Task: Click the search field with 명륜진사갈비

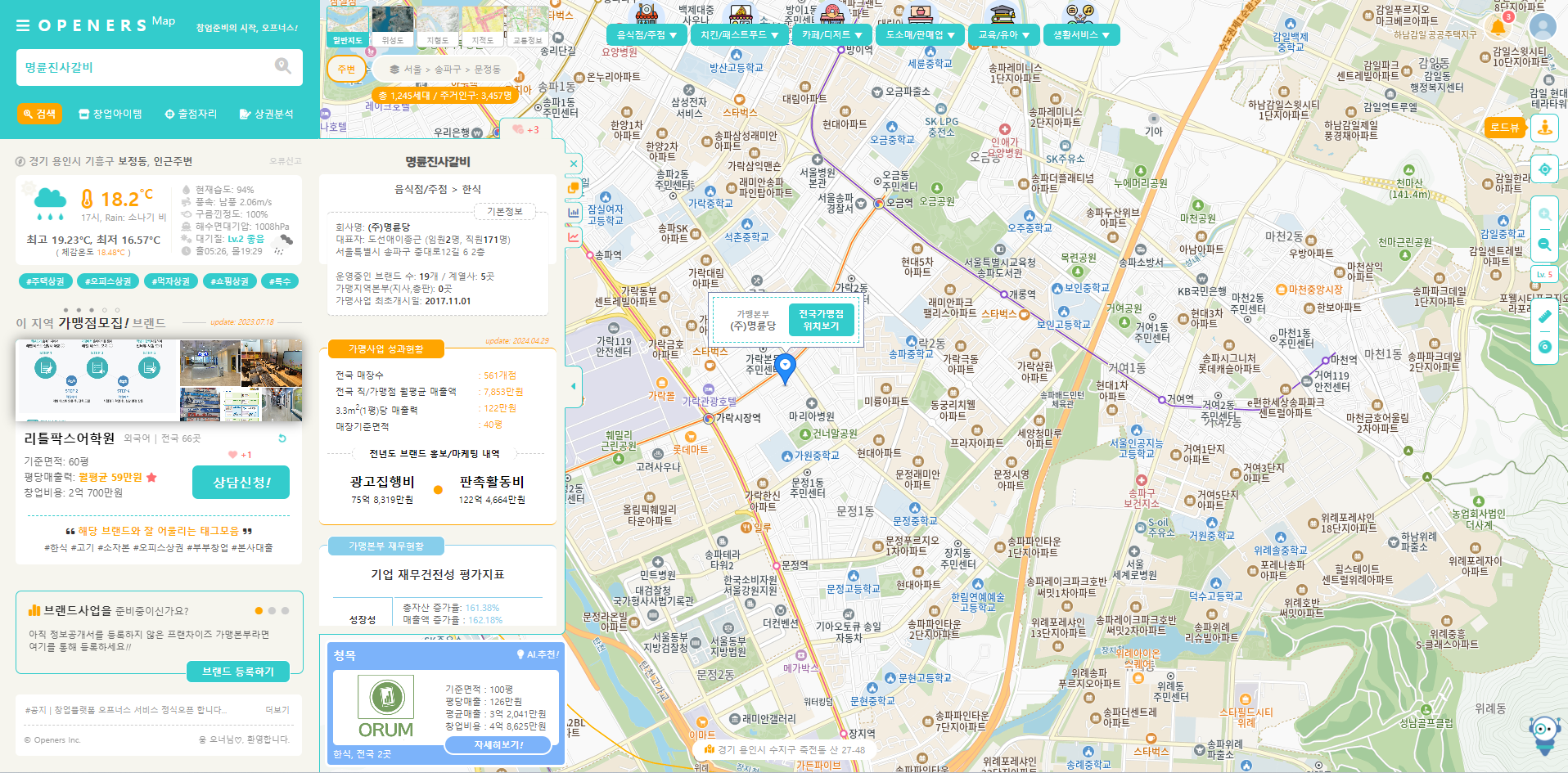Action: (x=160, y=67)
